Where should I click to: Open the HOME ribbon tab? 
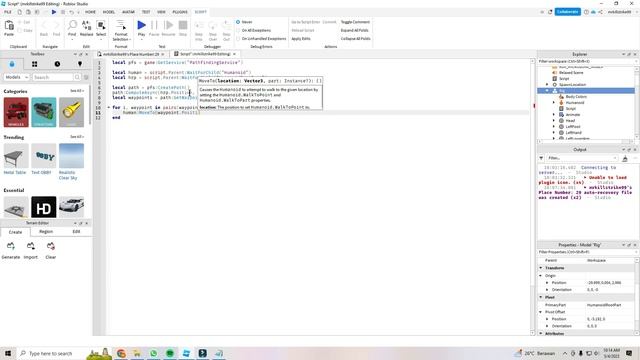click(90, 12)
